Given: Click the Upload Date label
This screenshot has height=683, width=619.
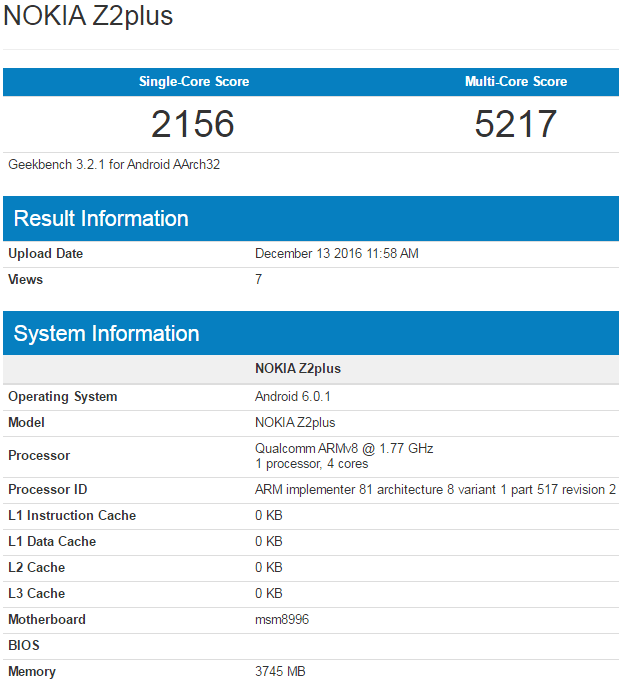Looking at the screenshot, I should pyautogui.click(x=46, y=254).
